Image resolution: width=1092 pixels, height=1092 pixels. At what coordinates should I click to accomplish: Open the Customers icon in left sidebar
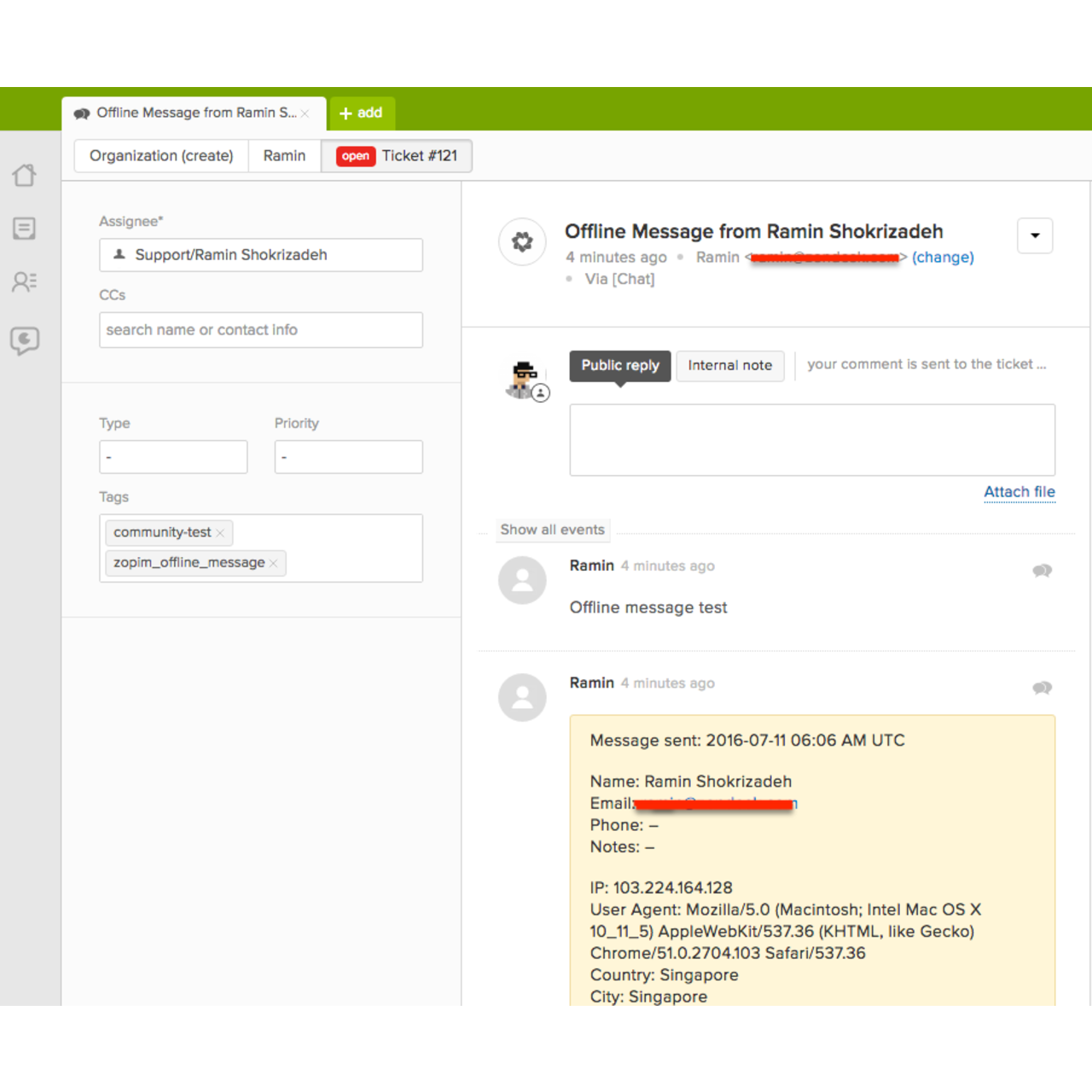point(25,282)
